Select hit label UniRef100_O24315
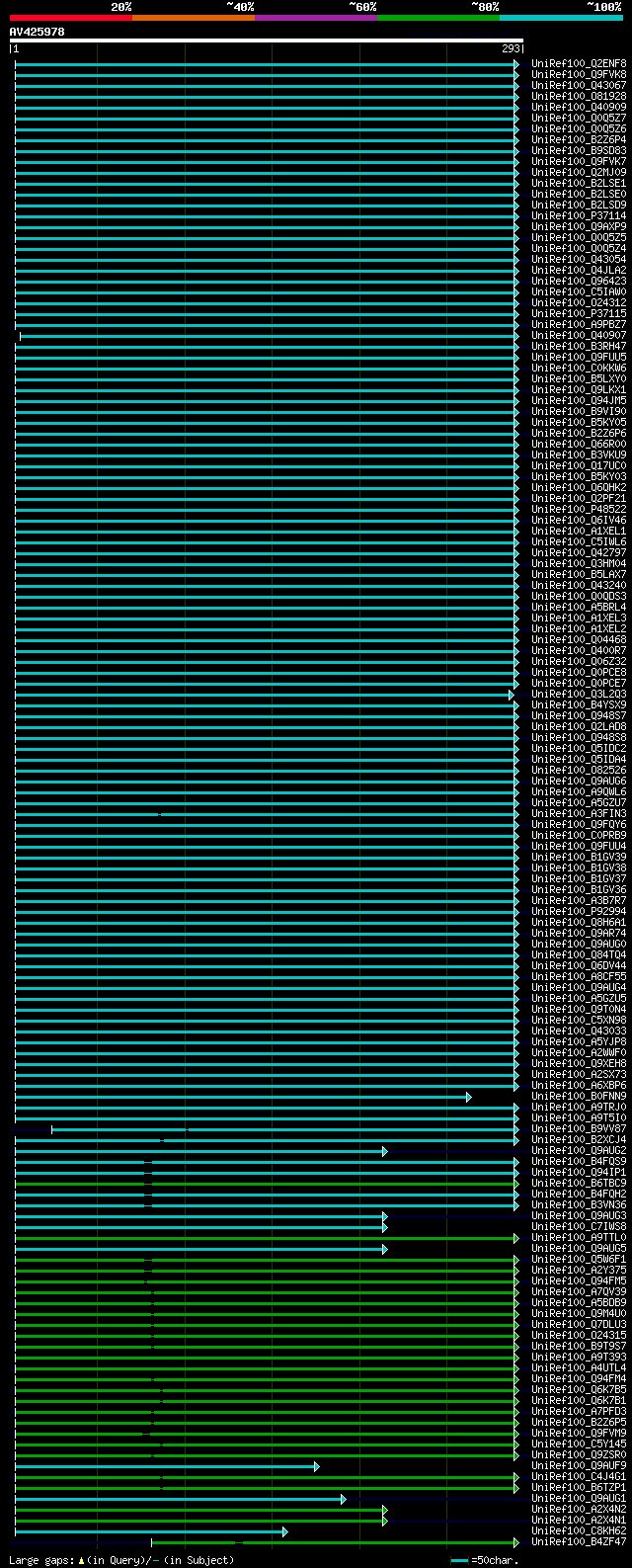 (579, 1336)
